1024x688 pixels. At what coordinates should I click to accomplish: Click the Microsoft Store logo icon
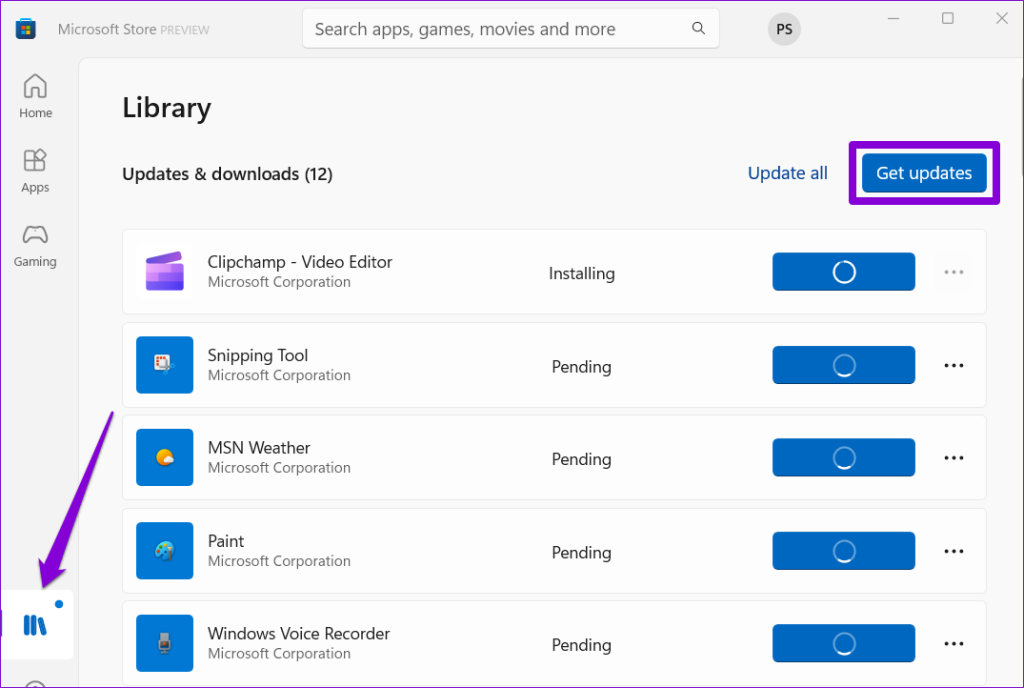click(x=26, y=29)
